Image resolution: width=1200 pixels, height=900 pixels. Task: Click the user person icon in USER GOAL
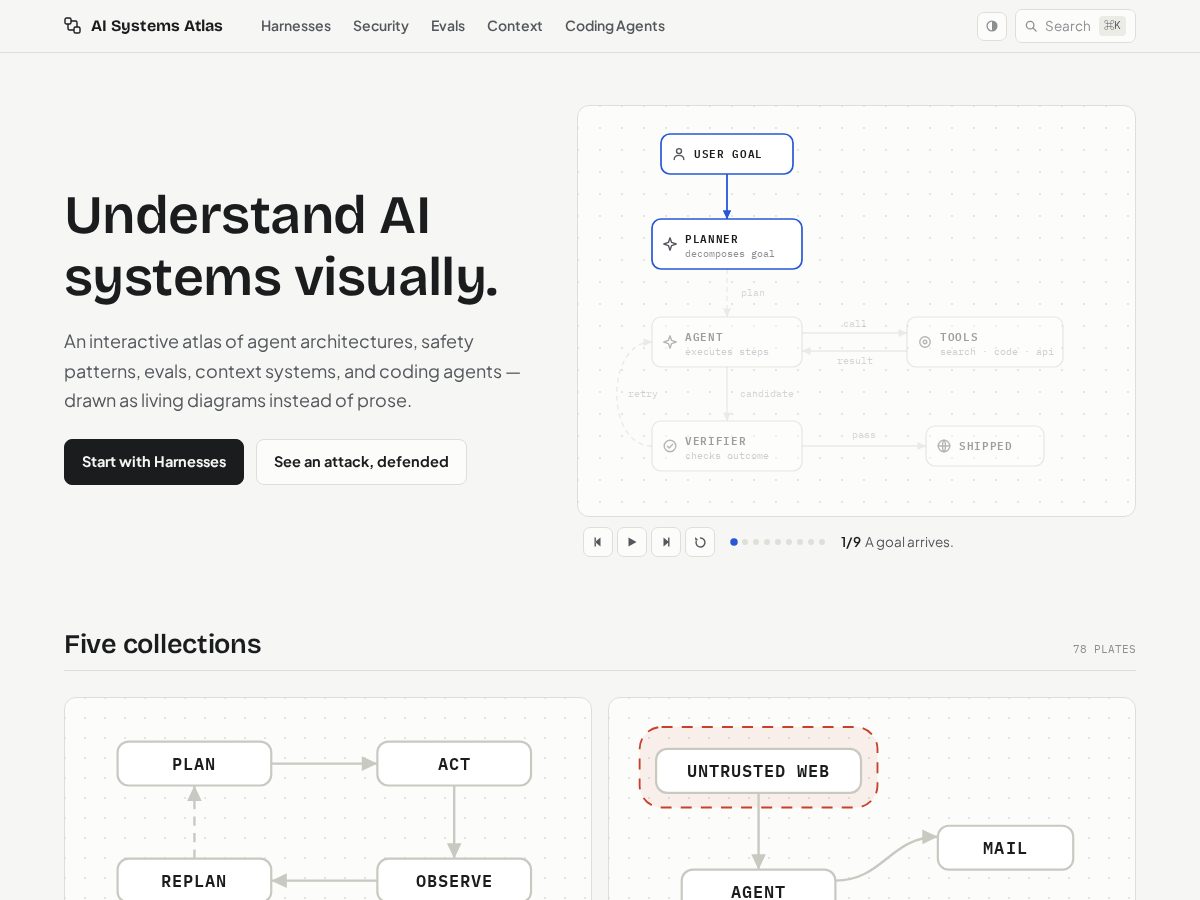(679, 154)
